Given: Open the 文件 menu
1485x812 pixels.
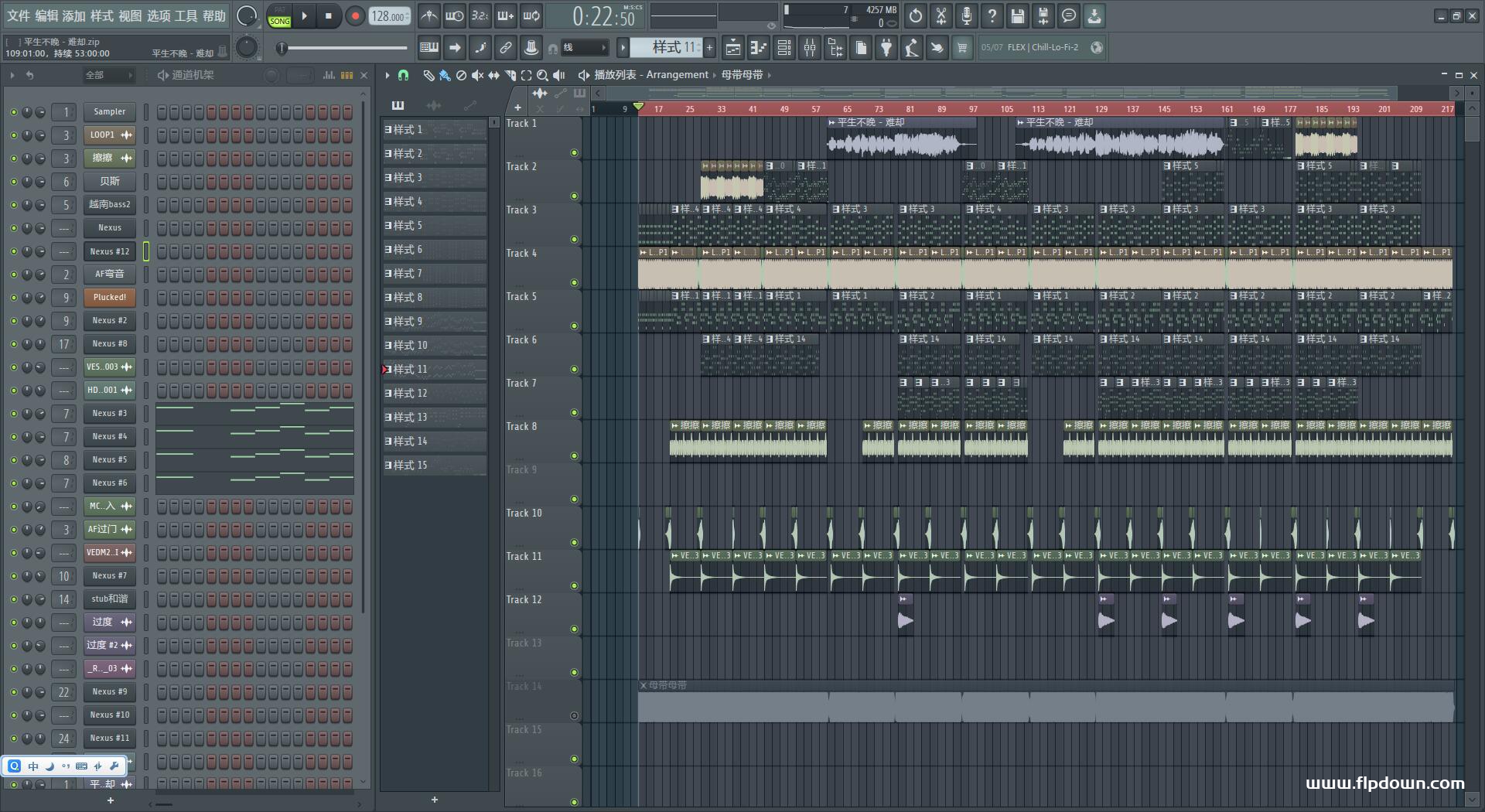Looking at the screenshot, I should click(x=19, y=15).
